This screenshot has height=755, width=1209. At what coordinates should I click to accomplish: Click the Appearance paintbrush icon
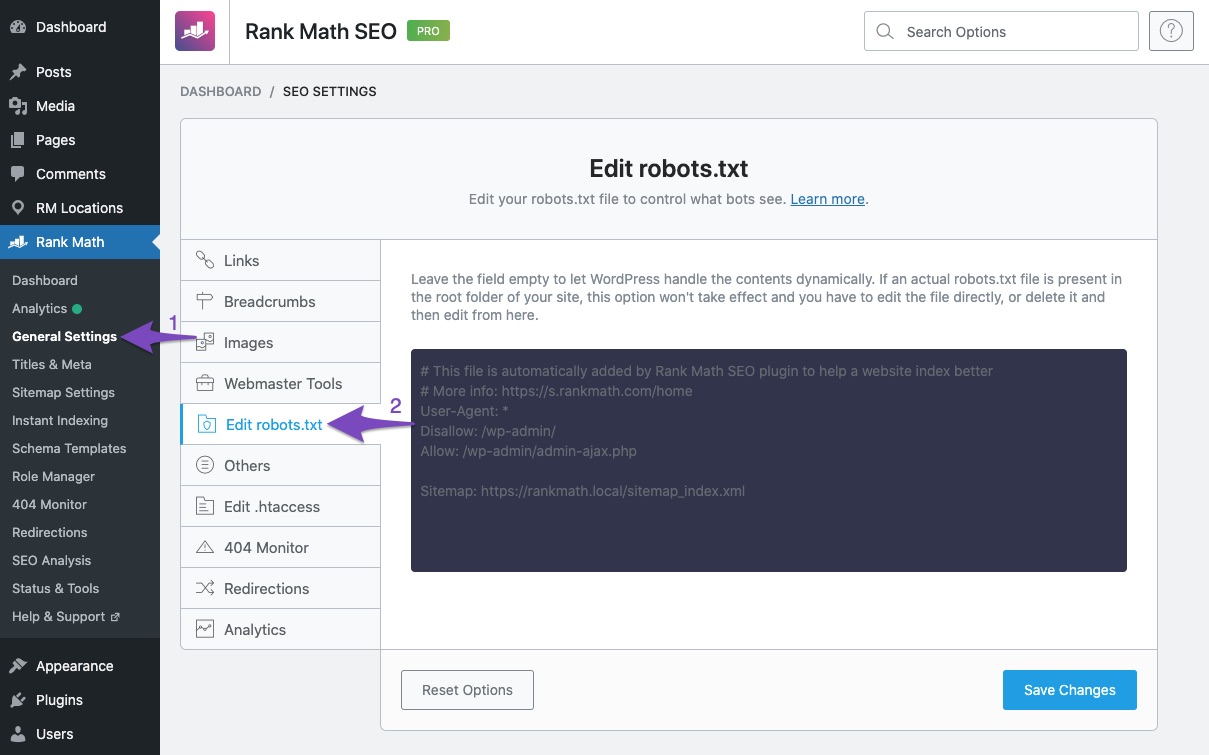coord(18,666)
